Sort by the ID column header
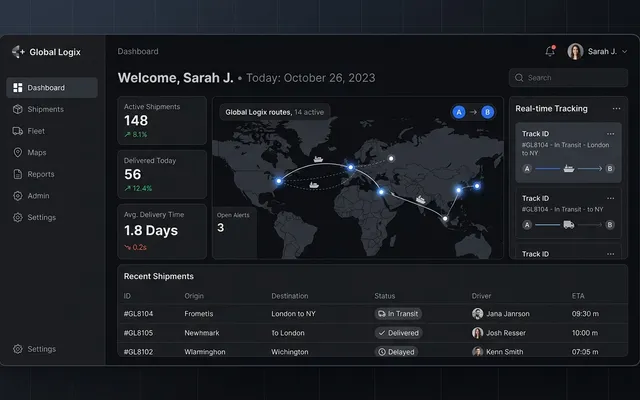Viewport: 640px width, 400px height. click(127, 296)
